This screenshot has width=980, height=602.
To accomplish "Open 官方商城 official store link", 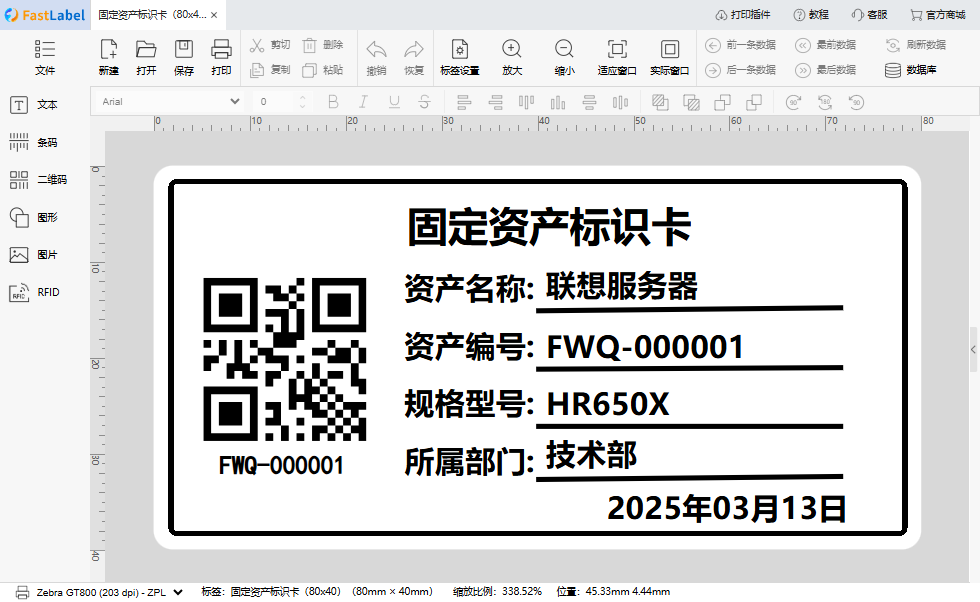I will point(938,14).
